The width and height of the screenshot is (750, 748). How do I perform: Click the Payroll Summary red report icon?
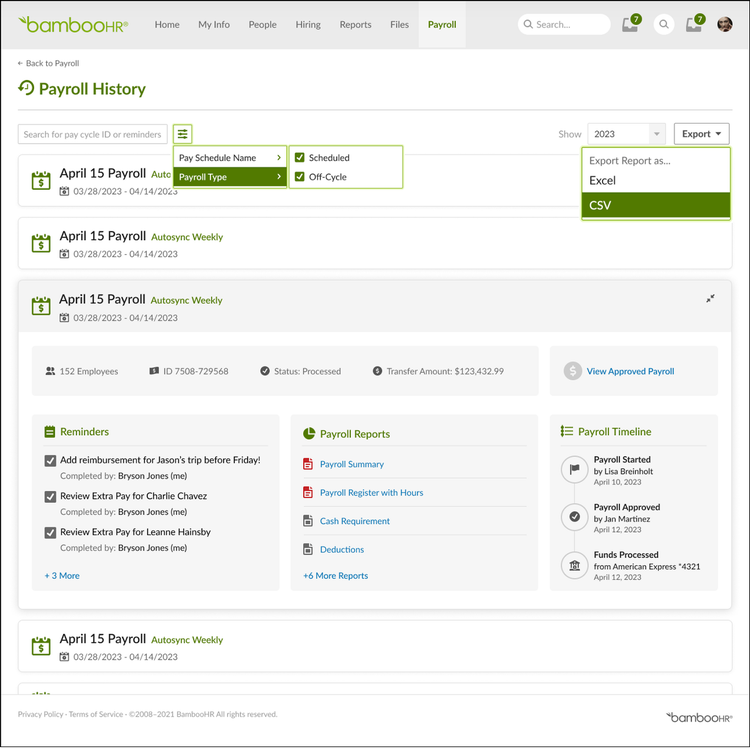[308, 463]
